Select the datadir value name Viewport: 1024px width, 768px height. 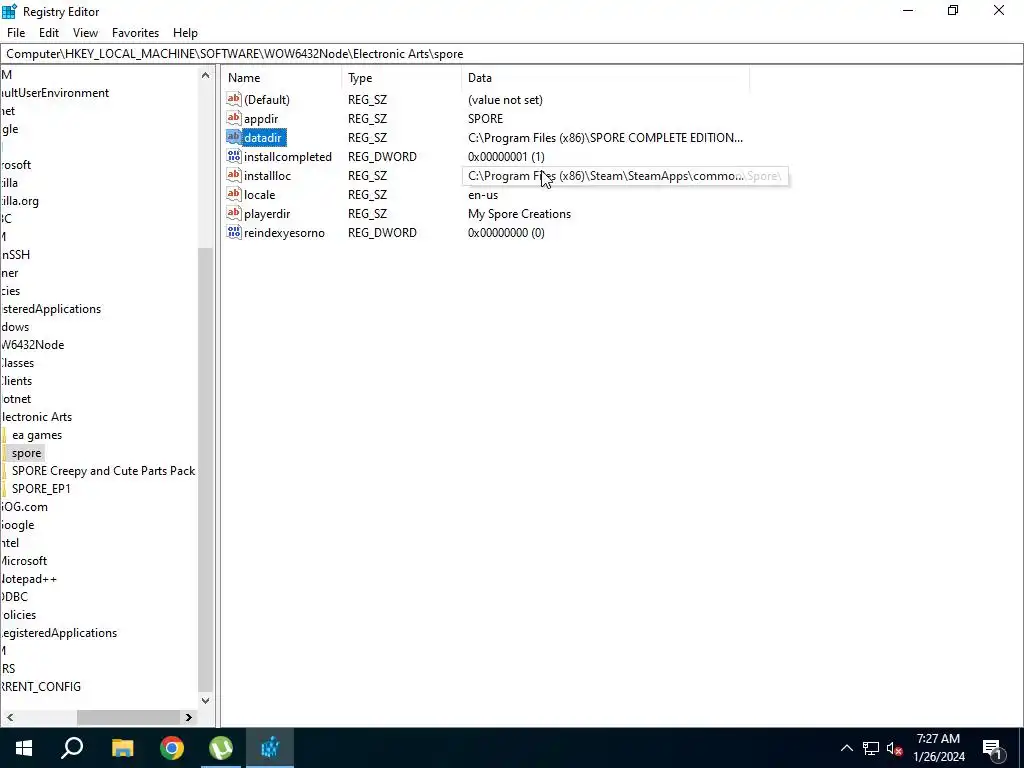point(263,138)
